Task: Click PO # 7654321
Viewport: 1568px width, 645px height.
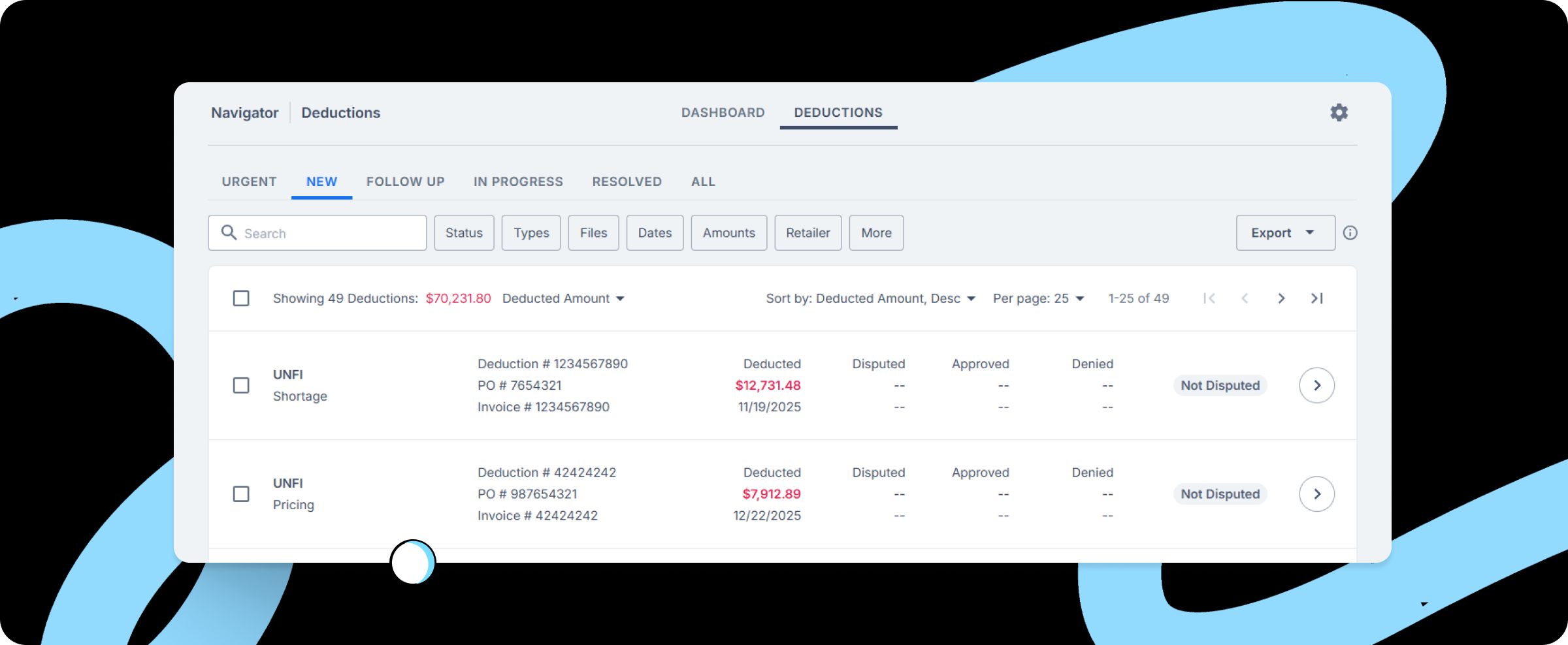Action: (x=519, y=385)
